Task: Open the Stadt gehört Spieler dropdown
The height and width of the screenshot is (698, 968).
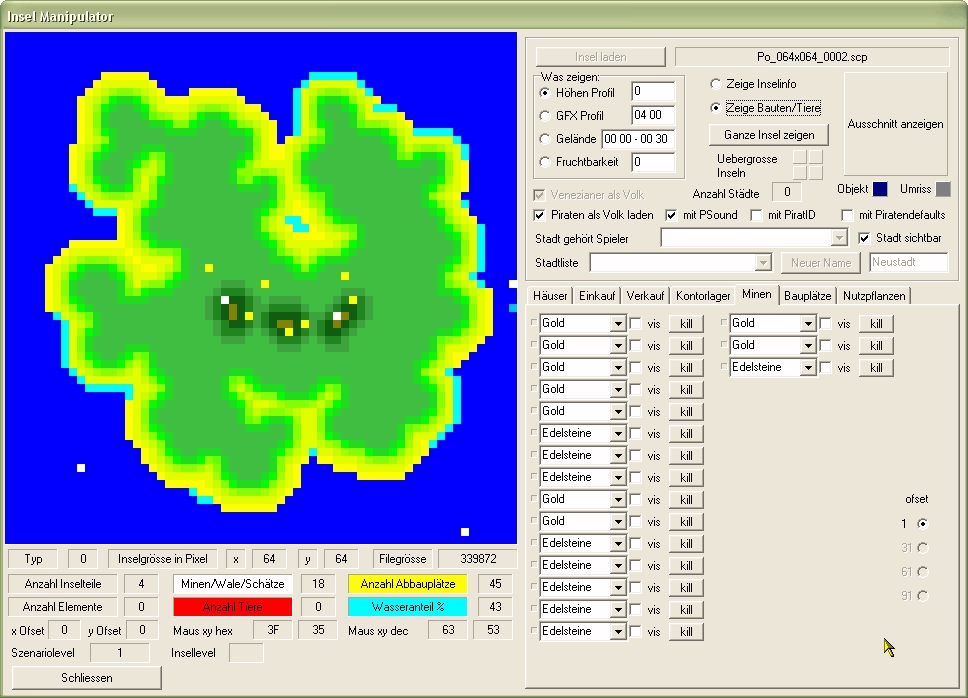Action: (x=839, y=238)
